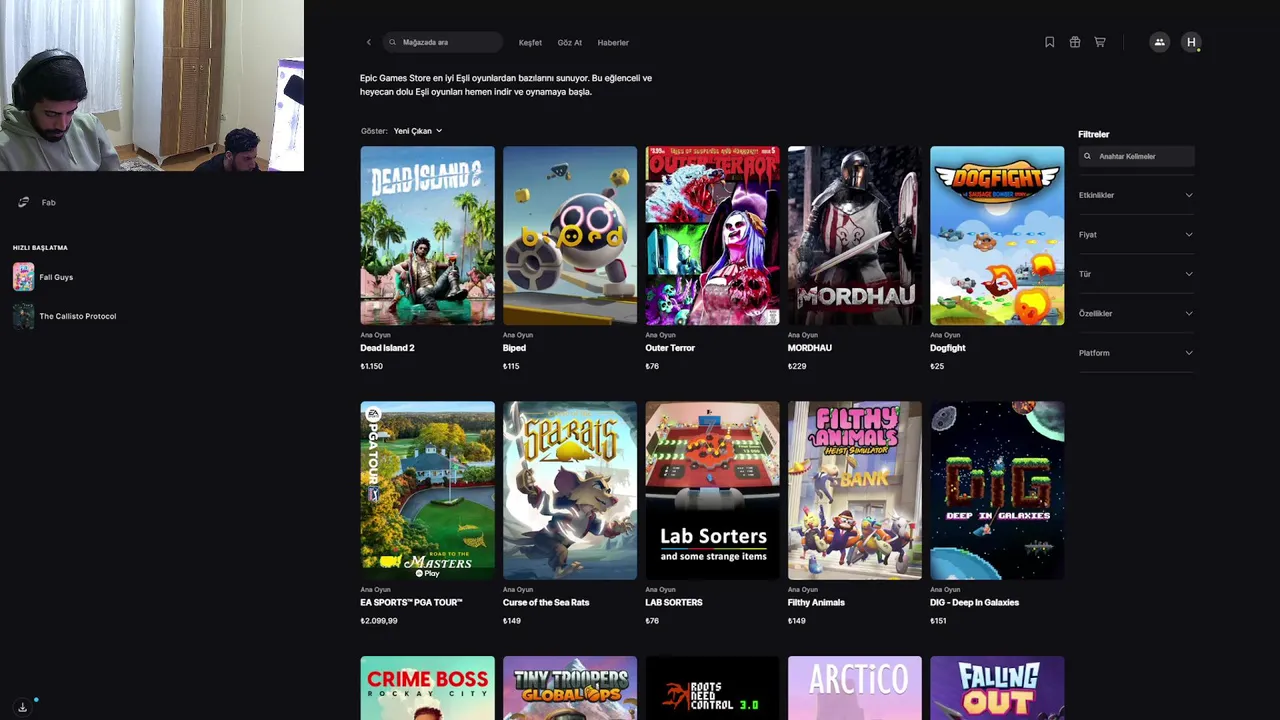This screenshot has height=720, width=1280.
Task: Open the H profile avatar
Action: 1191,42
